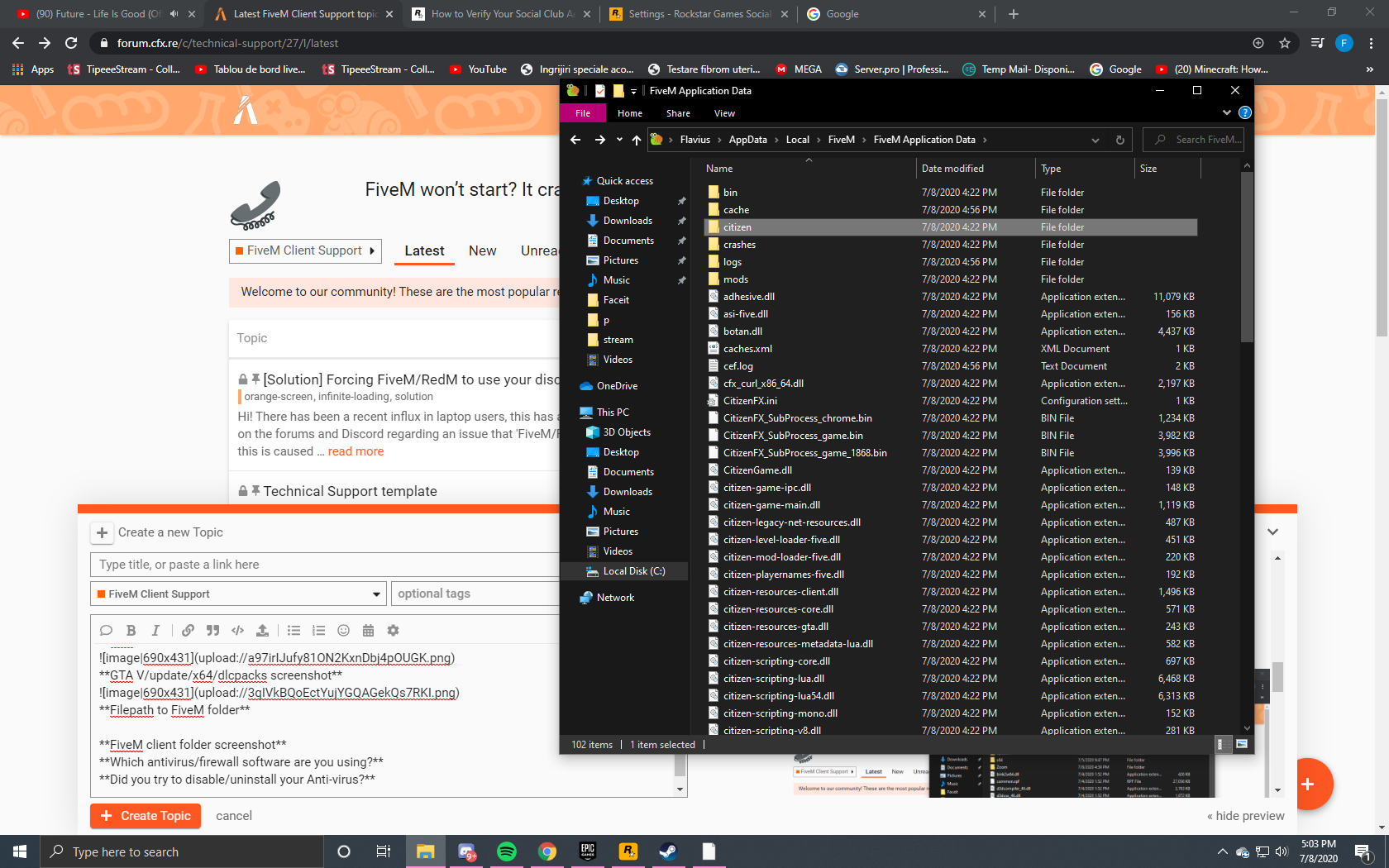Switch Explorer to large icons layout
The height and width of the screenshot is (868, 1389).
[1241, 745]
